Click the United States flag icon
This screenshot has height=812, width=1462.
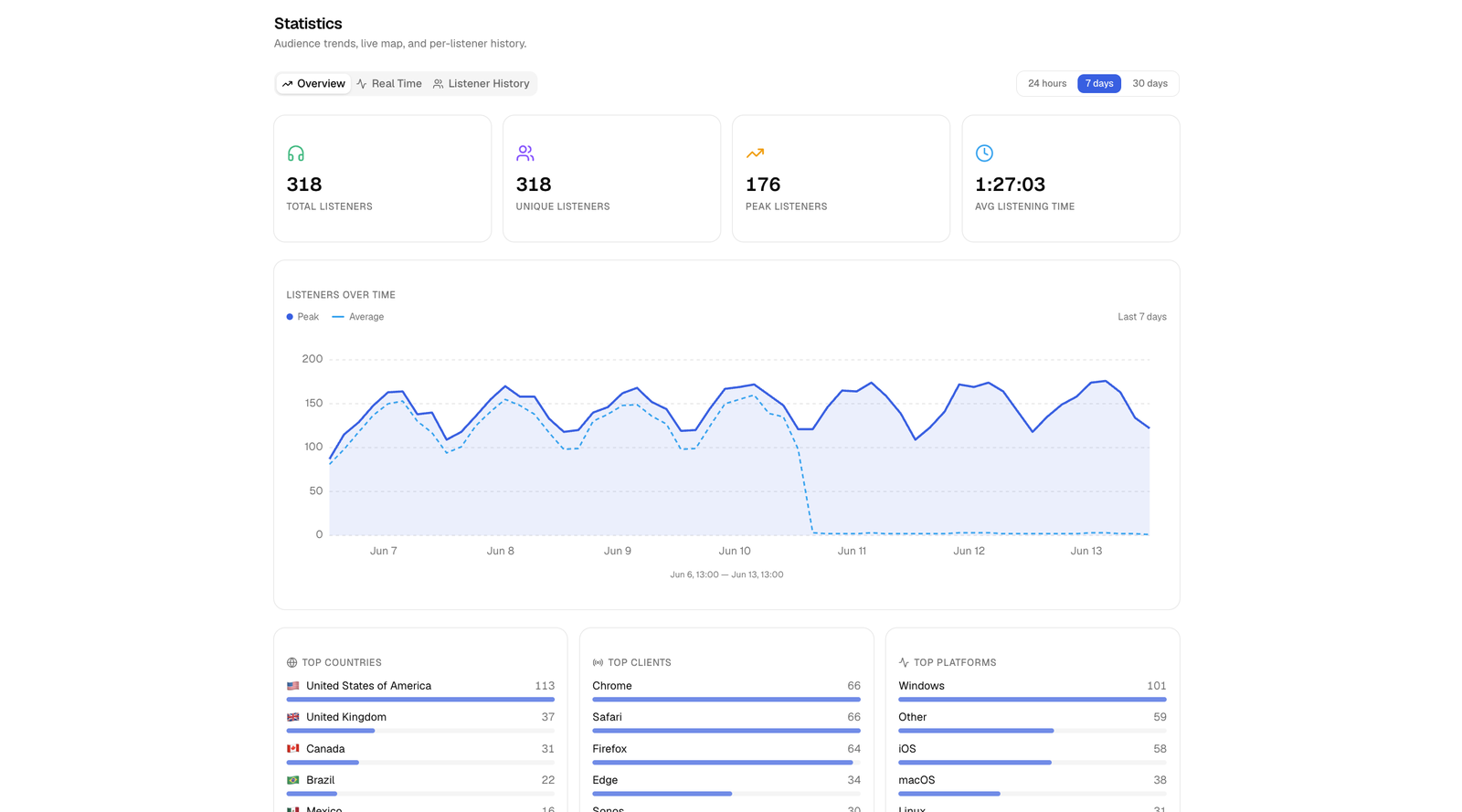(x=293, y=686)
